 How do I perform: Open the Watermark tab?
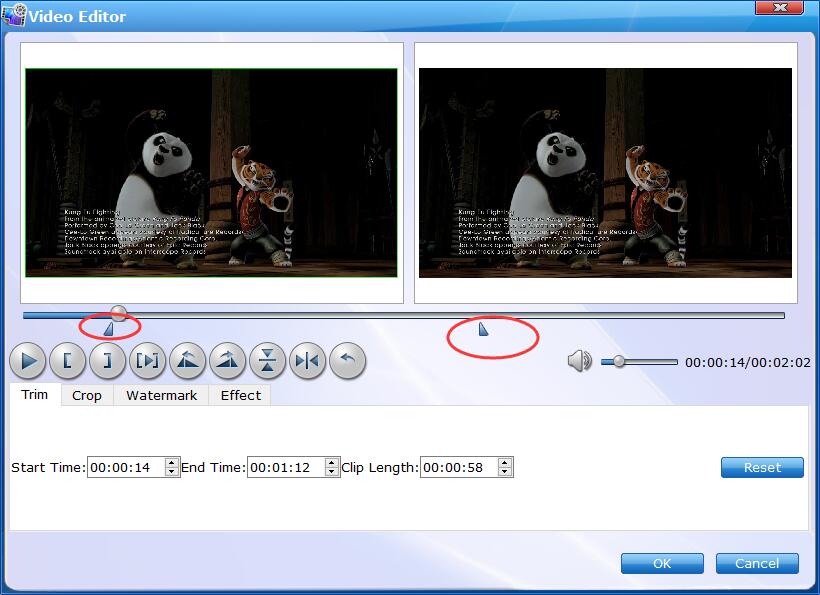pyautogui.click(x=162, y=395)
